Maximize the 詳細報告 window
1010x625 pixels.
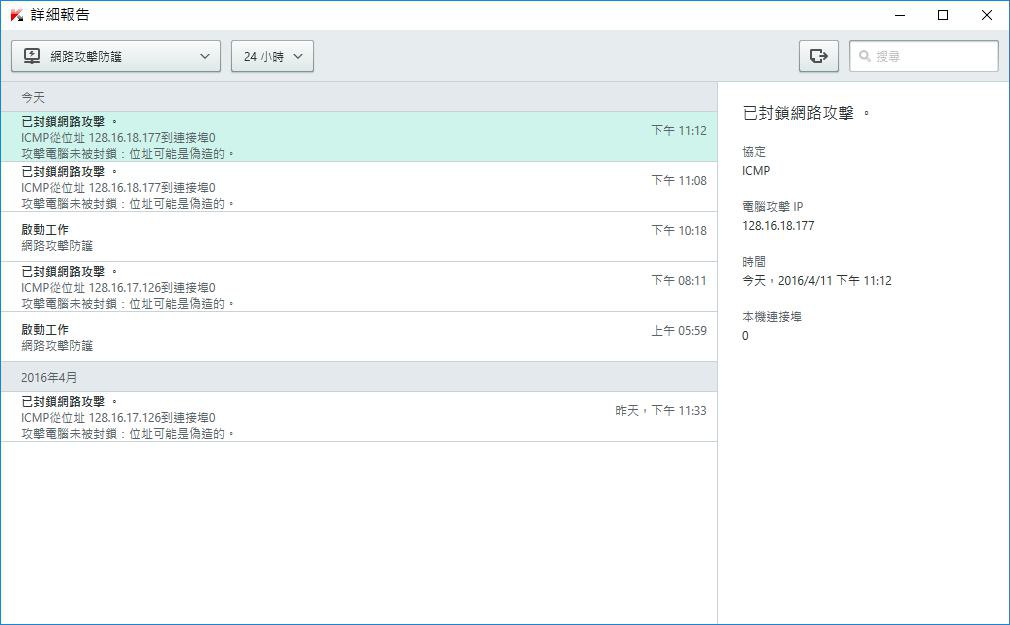click(x=943, y=15)
